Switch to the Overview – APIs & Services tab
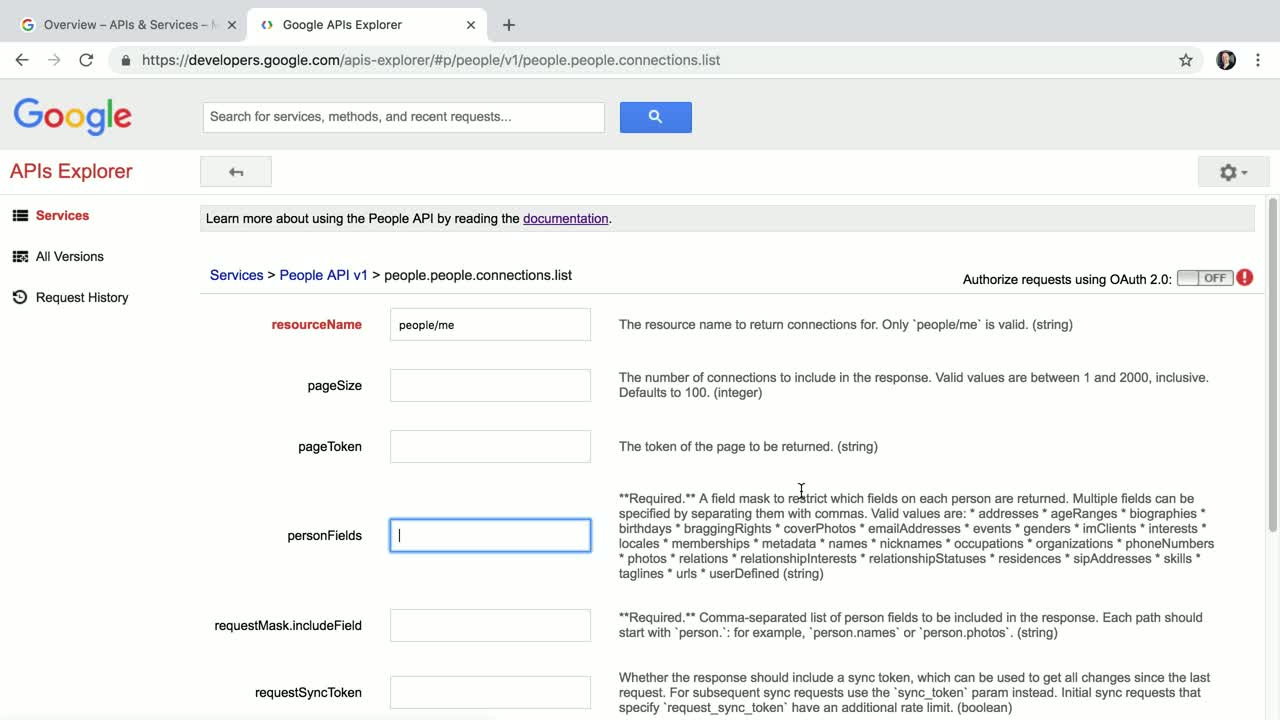This screenshot has height=720, width=1280. tap(125, 25)
